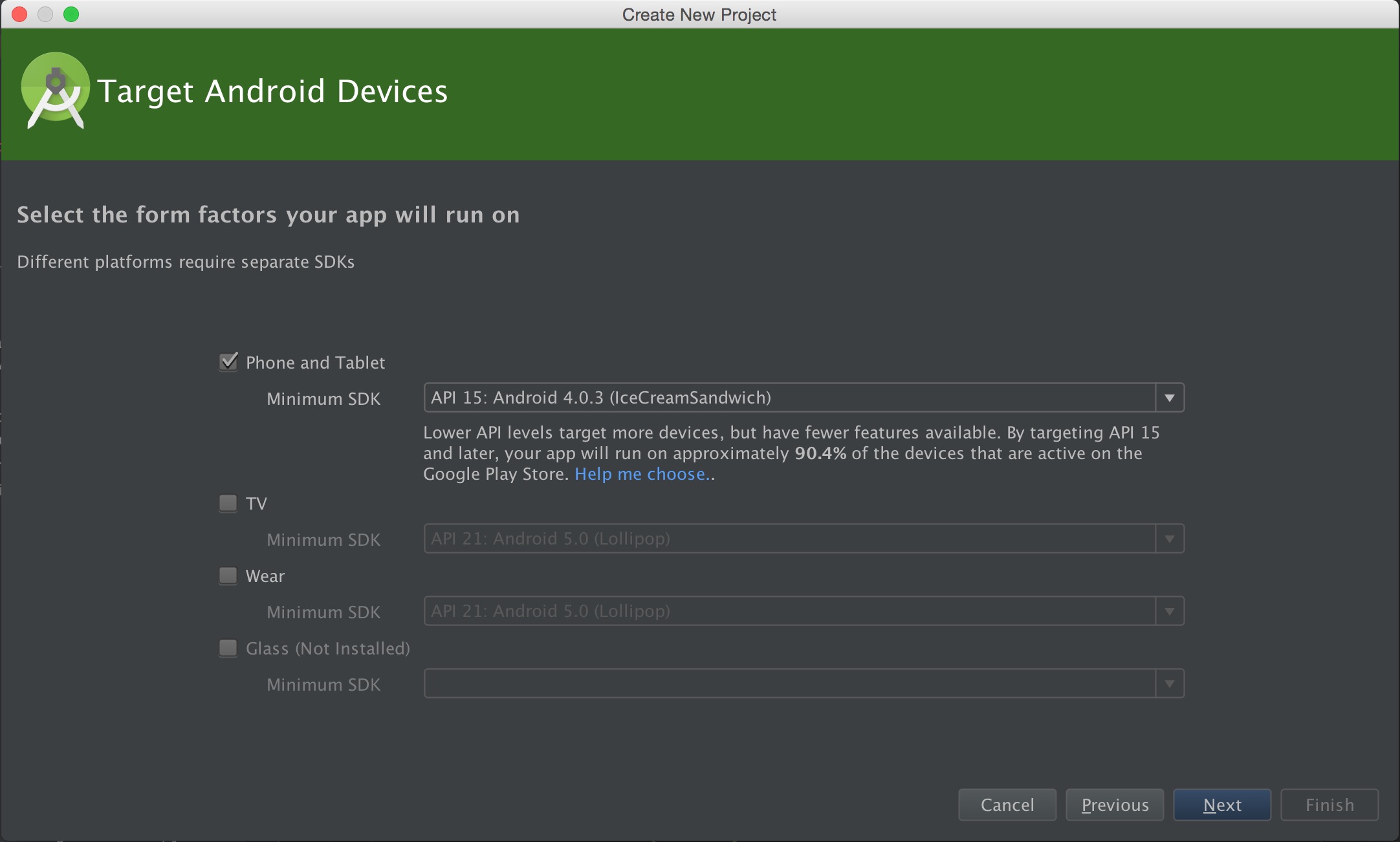1400x842 pixels.
Task: Toggle the Glass (Not Installed) checkbox
Action: click(x=228, y=647)
